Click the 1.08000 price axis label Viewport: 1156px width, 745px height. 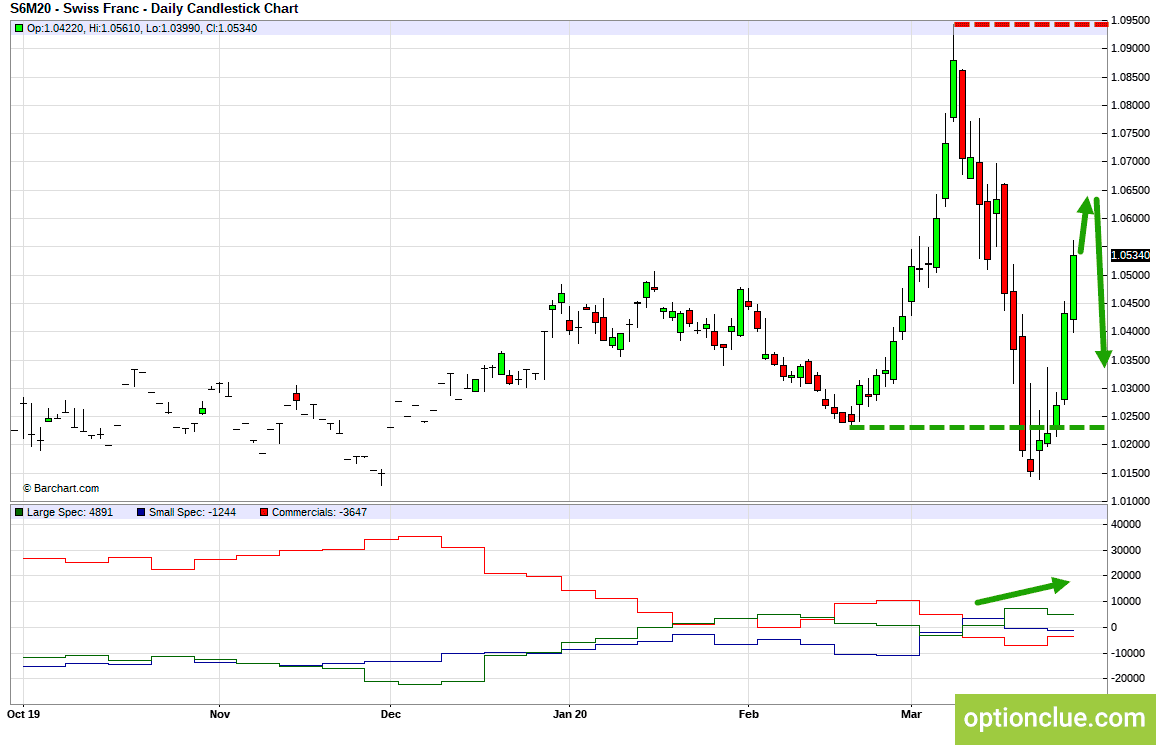[1130, 105]
